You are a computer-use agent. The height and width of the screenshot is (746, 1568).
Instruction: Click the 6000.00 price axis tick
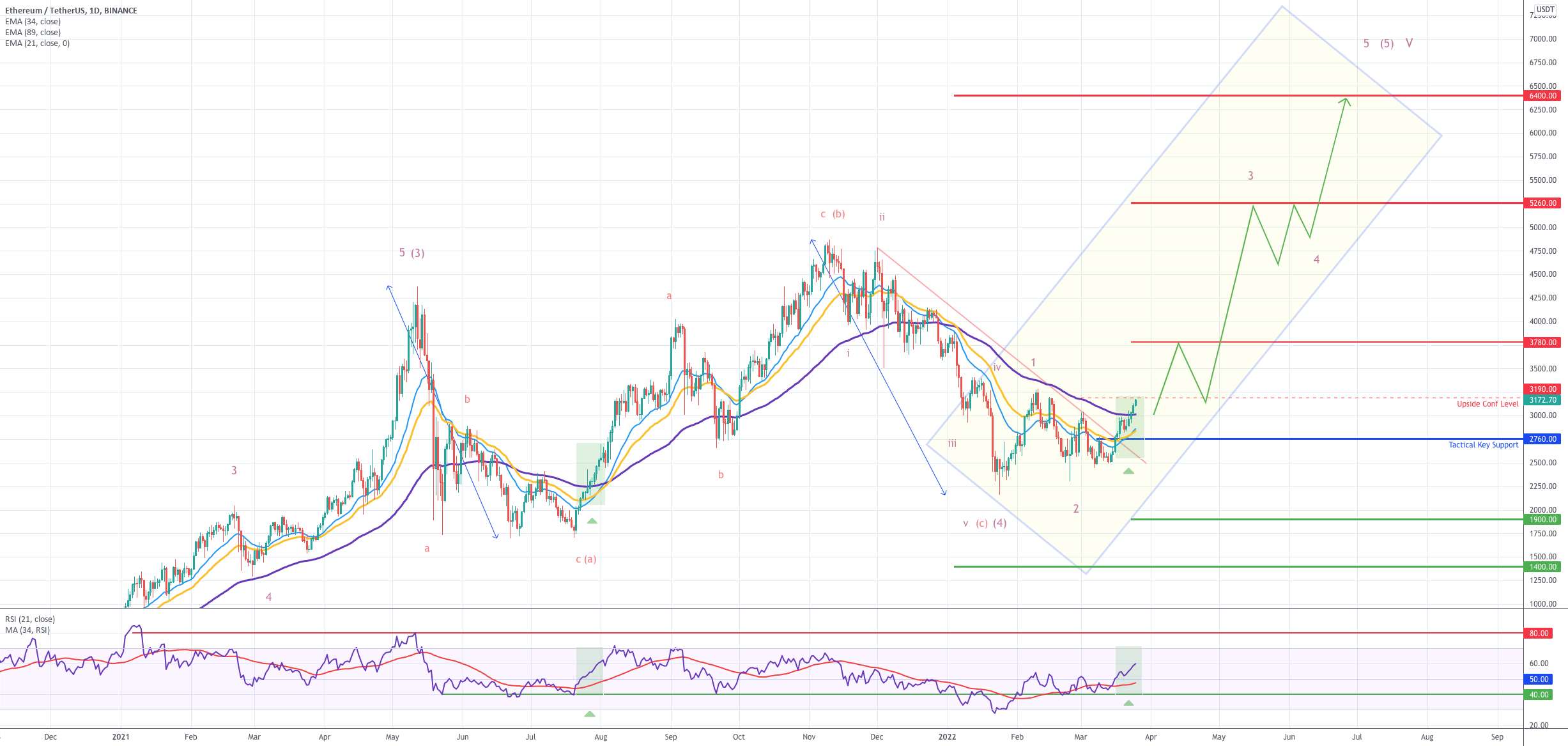(x=1543, y=133)
